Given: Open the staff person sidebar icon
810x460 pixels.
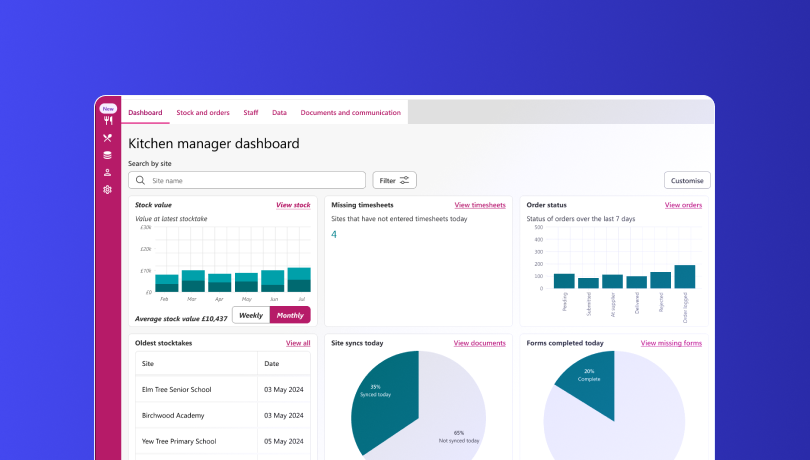Looking at the screenshot, I should 108,172.
